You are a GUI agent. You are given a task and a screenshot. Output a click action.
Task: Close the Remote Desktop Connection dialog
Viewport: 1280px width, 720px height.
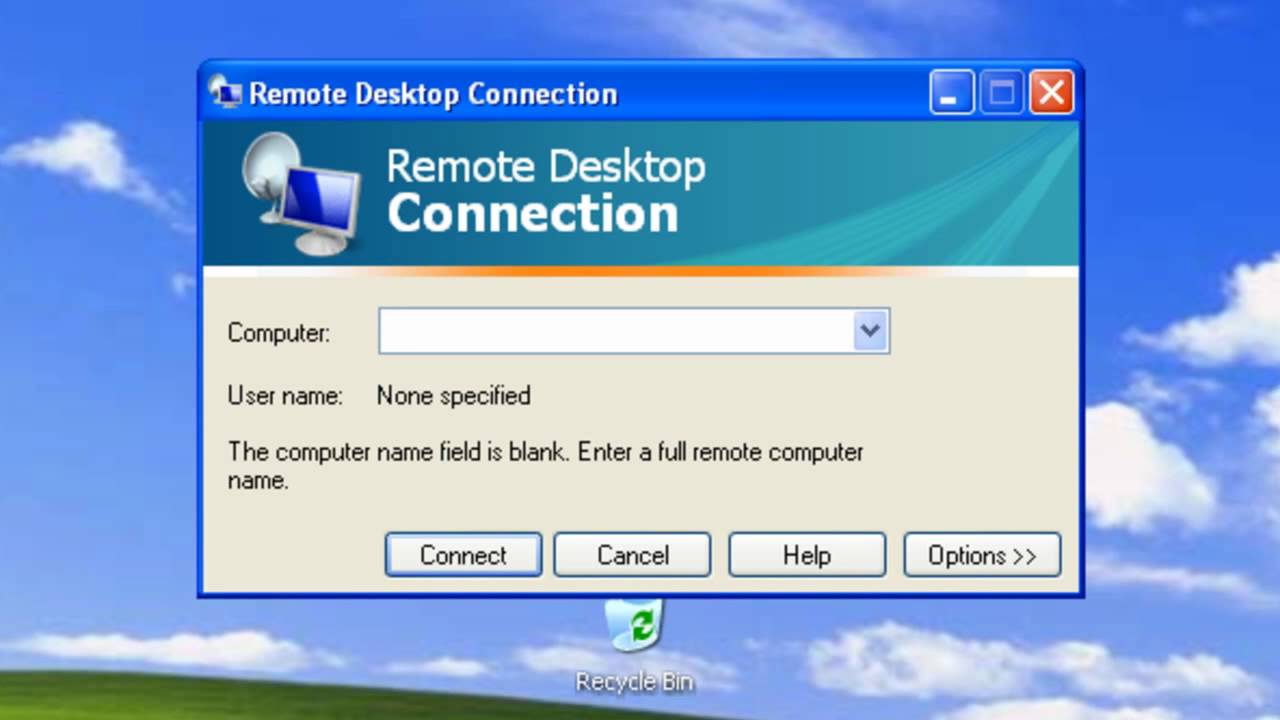point(1051,93)
